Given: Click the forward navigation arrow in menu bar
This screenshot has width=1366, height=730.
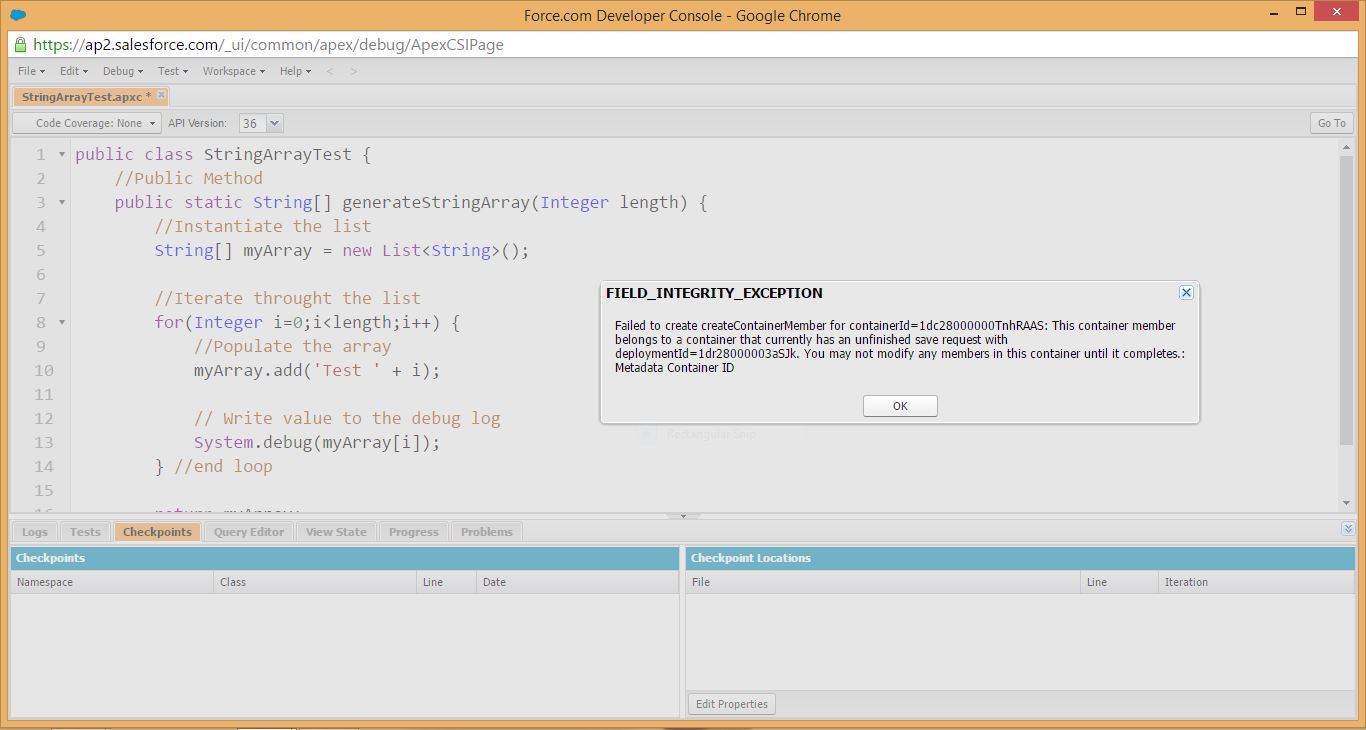Looking at the screenshot, I should click(353, 71).
